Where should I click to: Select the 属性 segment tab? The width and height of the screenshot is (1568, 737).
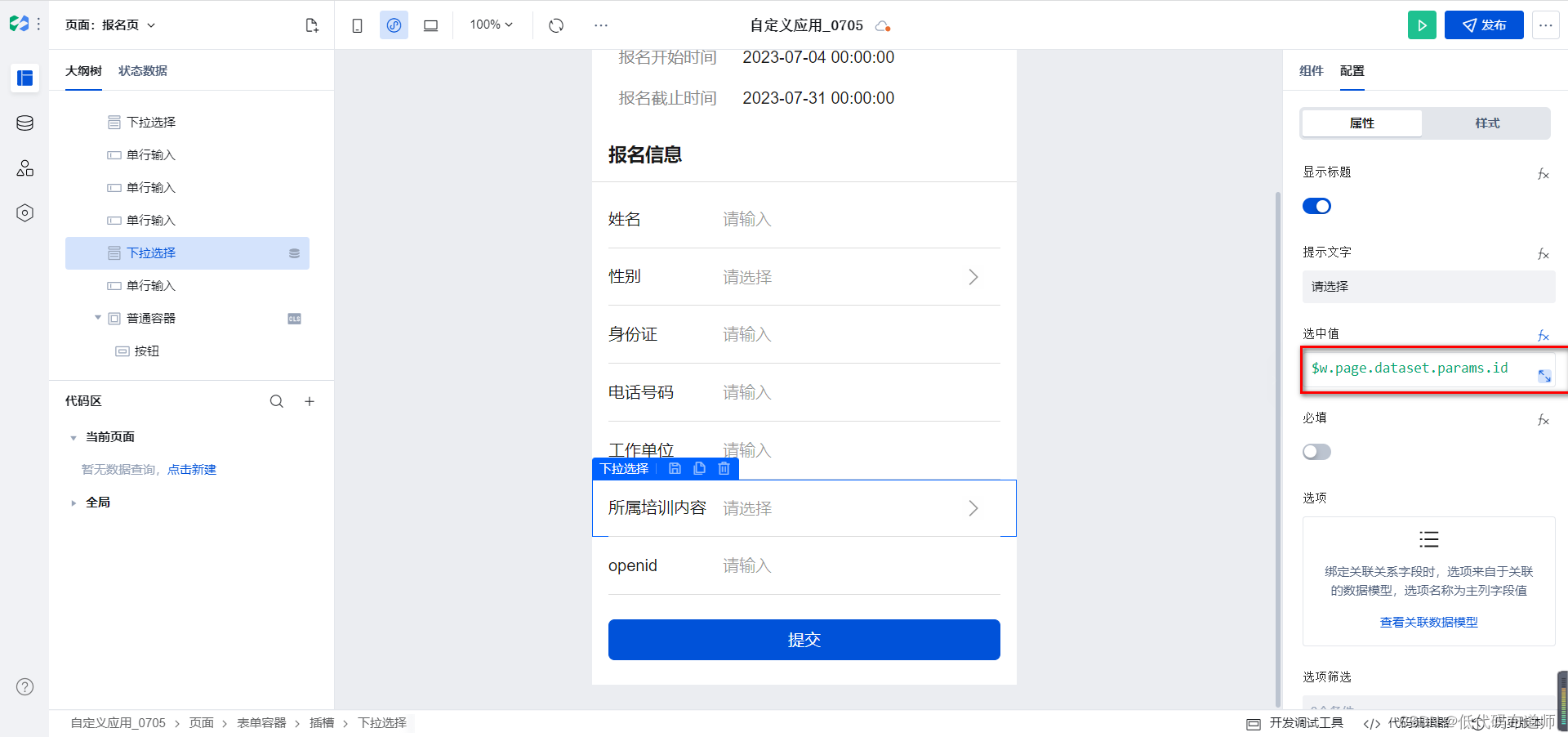tap(1361, 123)
